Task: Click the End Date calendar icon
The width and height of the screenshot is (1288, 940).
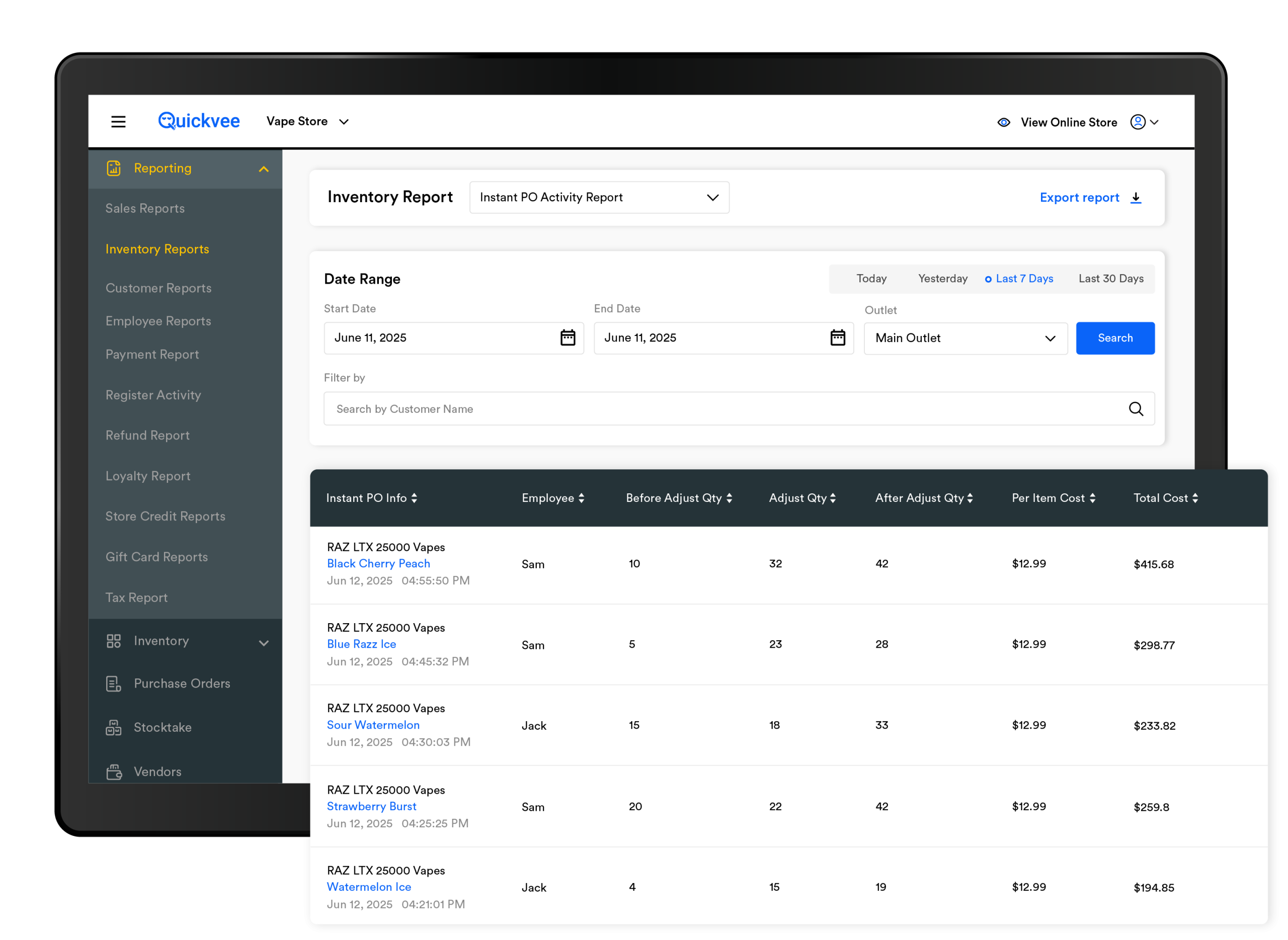Action: pyautogui.click(x=837, y=338)
